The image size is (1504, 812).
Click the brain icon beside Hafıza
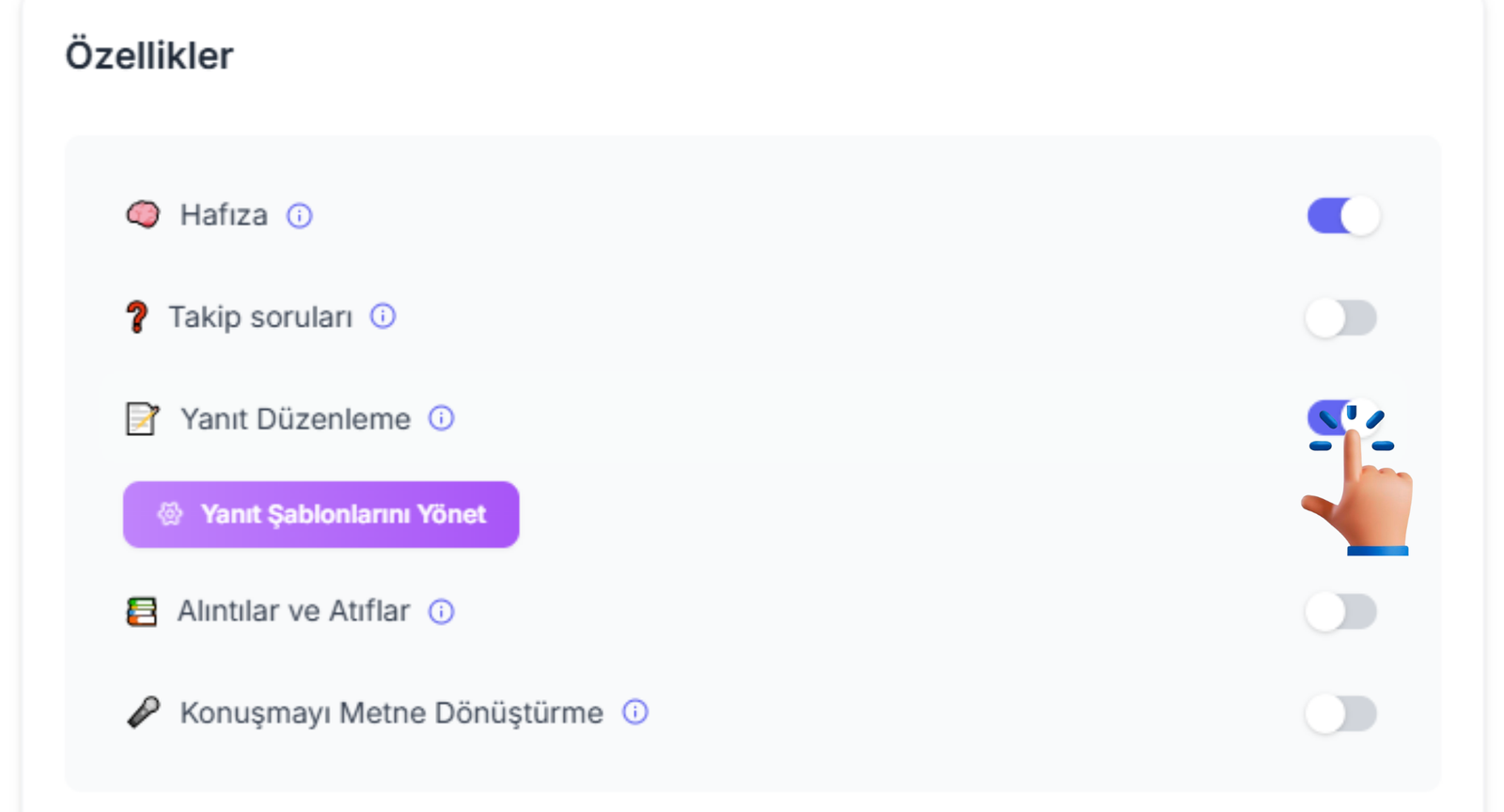click(x=143, y=215)
